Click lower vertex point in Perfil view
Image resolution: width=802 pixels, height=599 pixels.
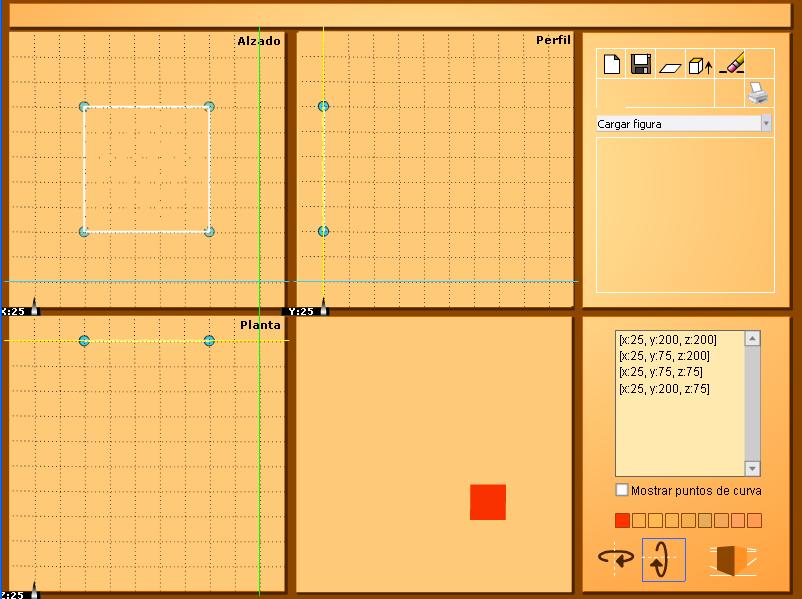point(323,231)
